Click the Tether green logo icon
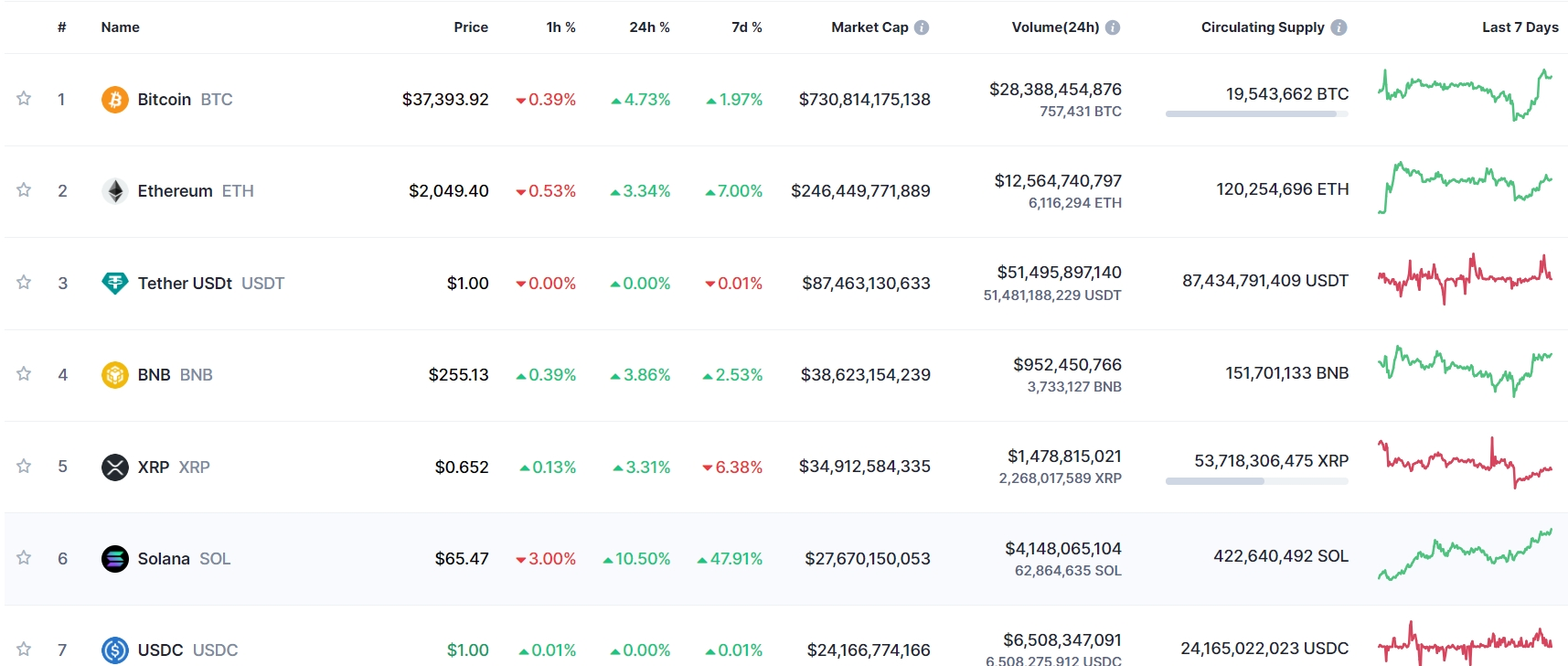 tap(114, 283)
